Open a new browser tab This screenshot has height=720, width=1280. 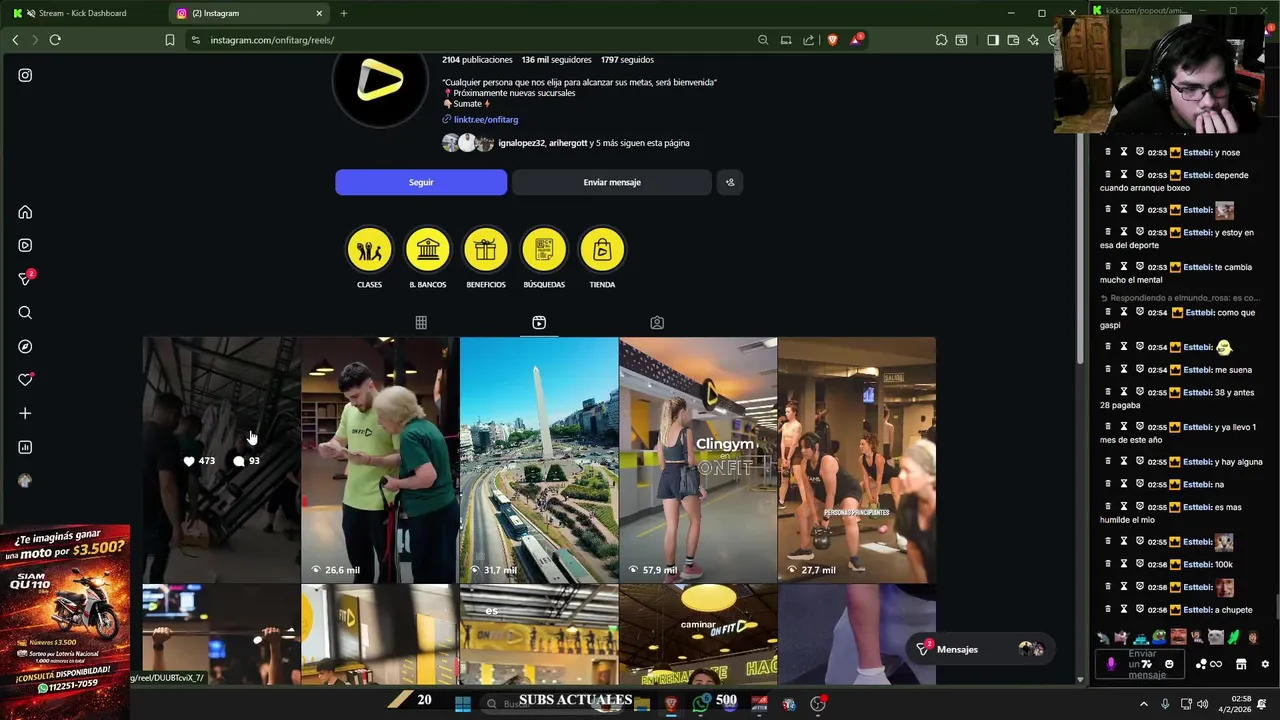click(x=343, y=13)
